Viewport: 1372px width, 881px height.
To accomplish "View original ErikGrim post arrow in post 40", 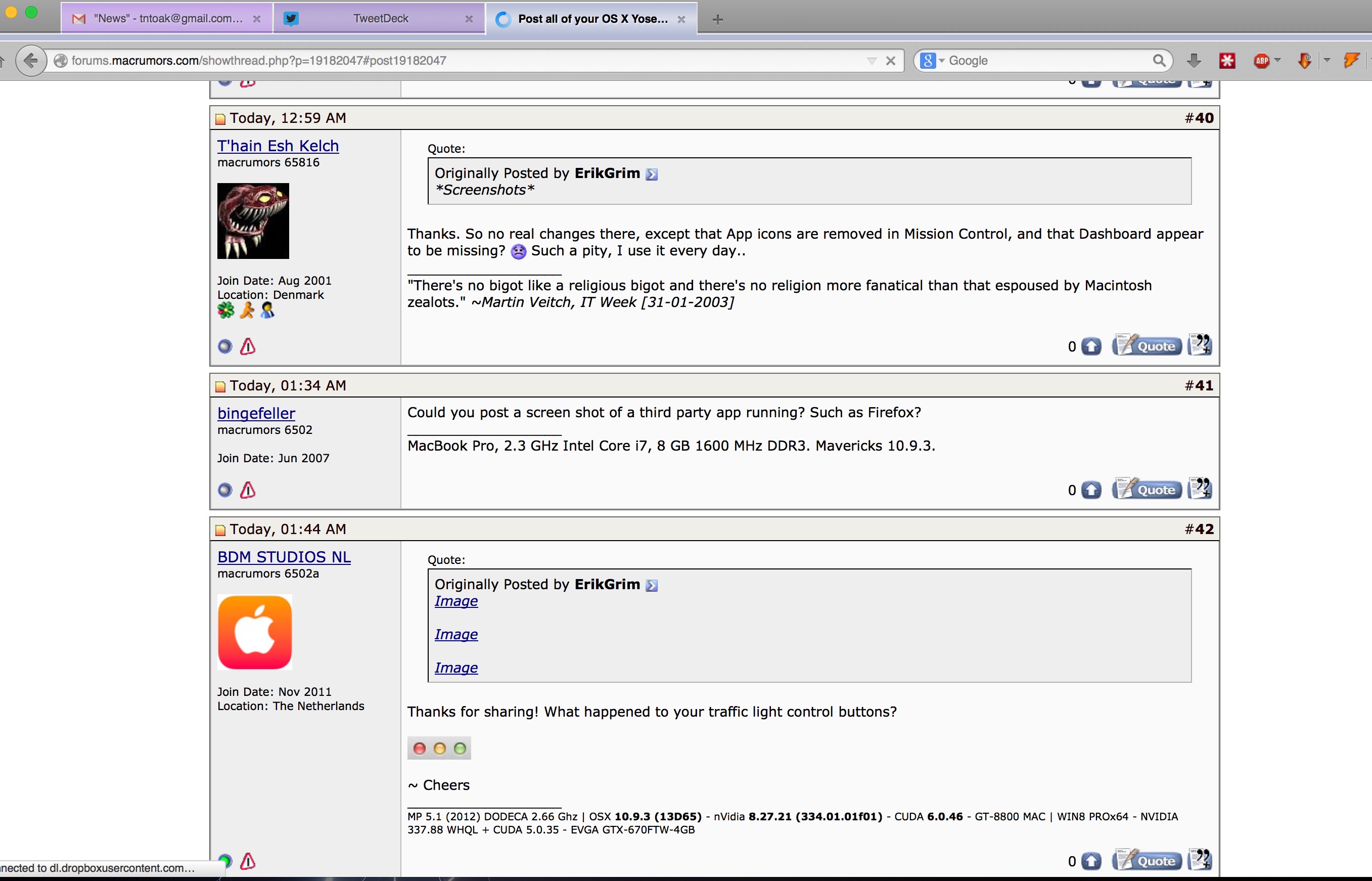I will pos(652,174).
